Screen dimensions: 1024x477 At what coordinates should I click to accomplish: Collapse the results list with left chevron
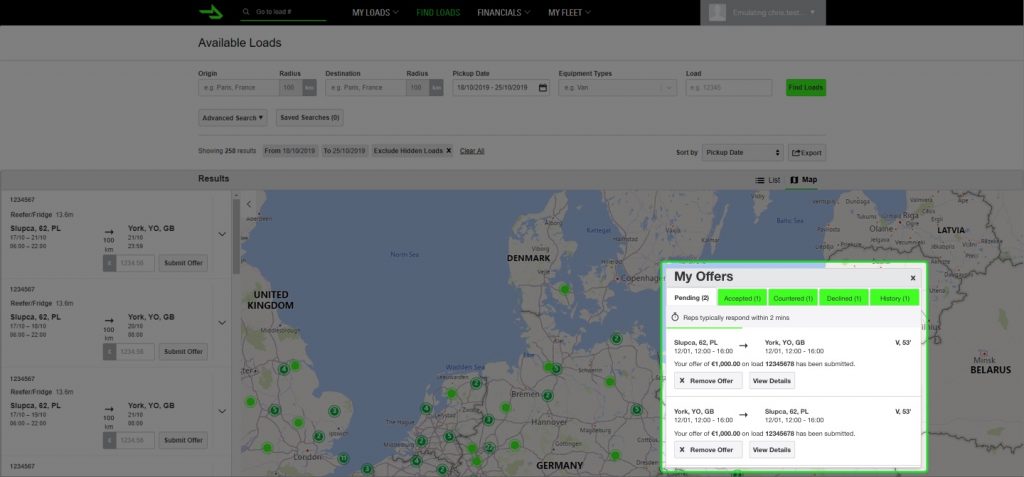coord(249,204)
